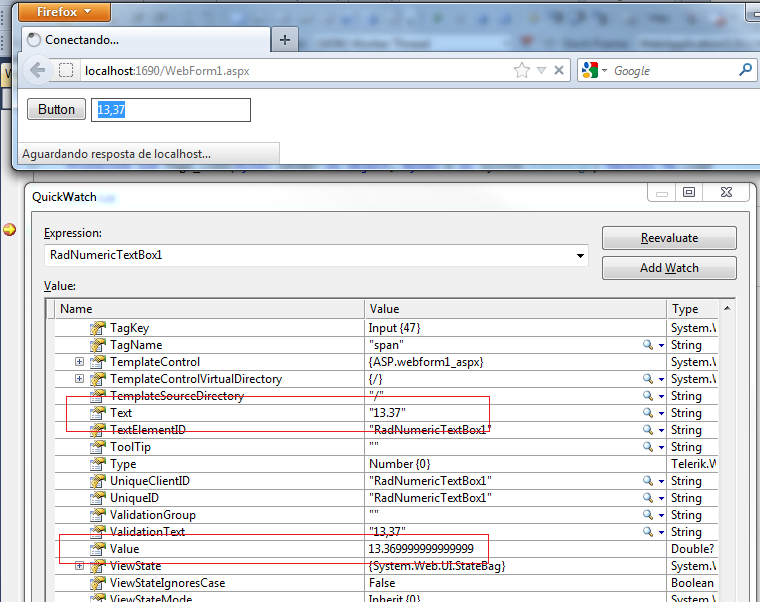762x602 pixels.
Task: Click the breakpoint arrow marker in the editor margin
Action: [9, 229]
